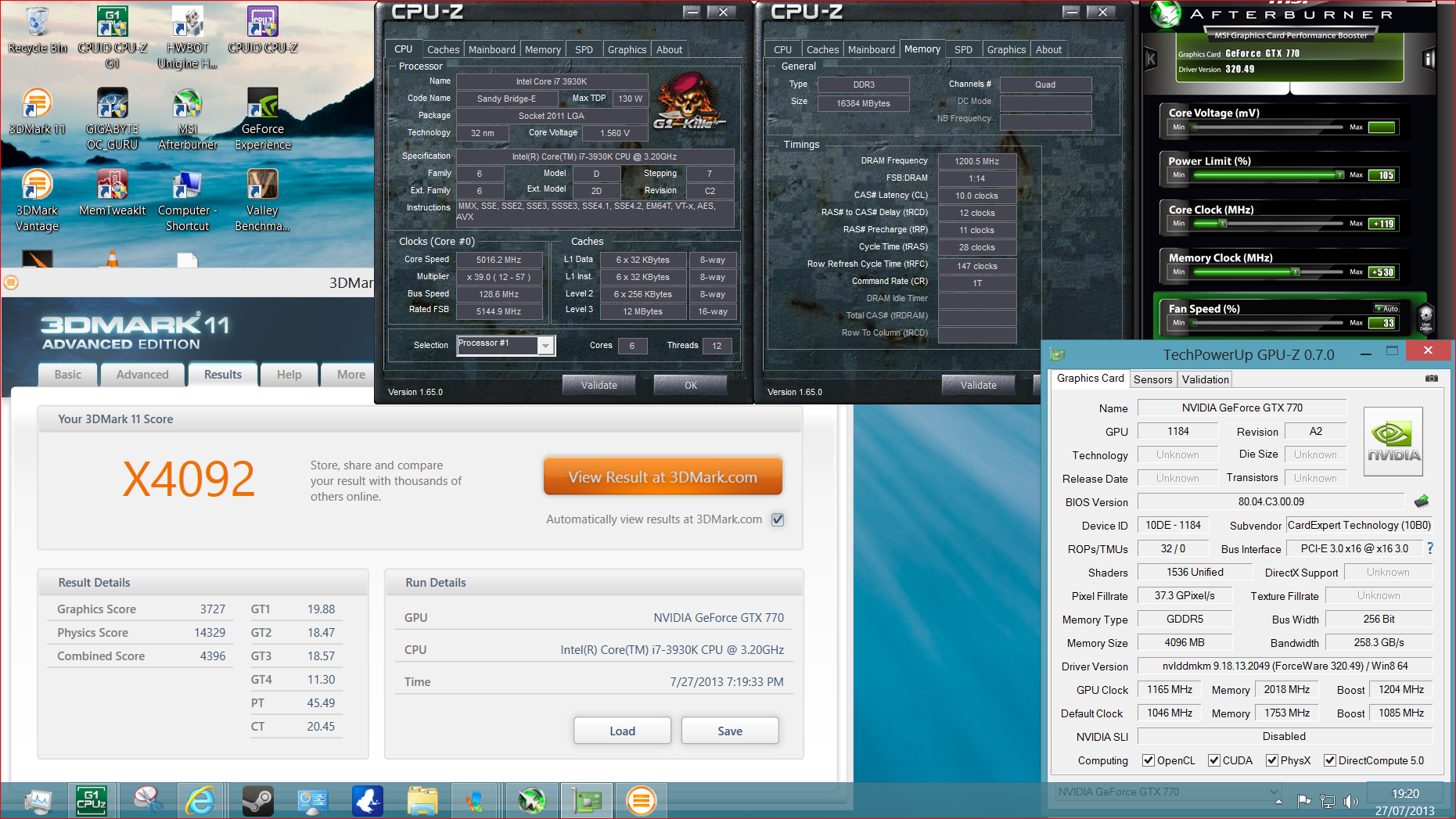1456x819 pixels.
Task: Click Afterburner info 'i' side button
Action: (1429, 59)
